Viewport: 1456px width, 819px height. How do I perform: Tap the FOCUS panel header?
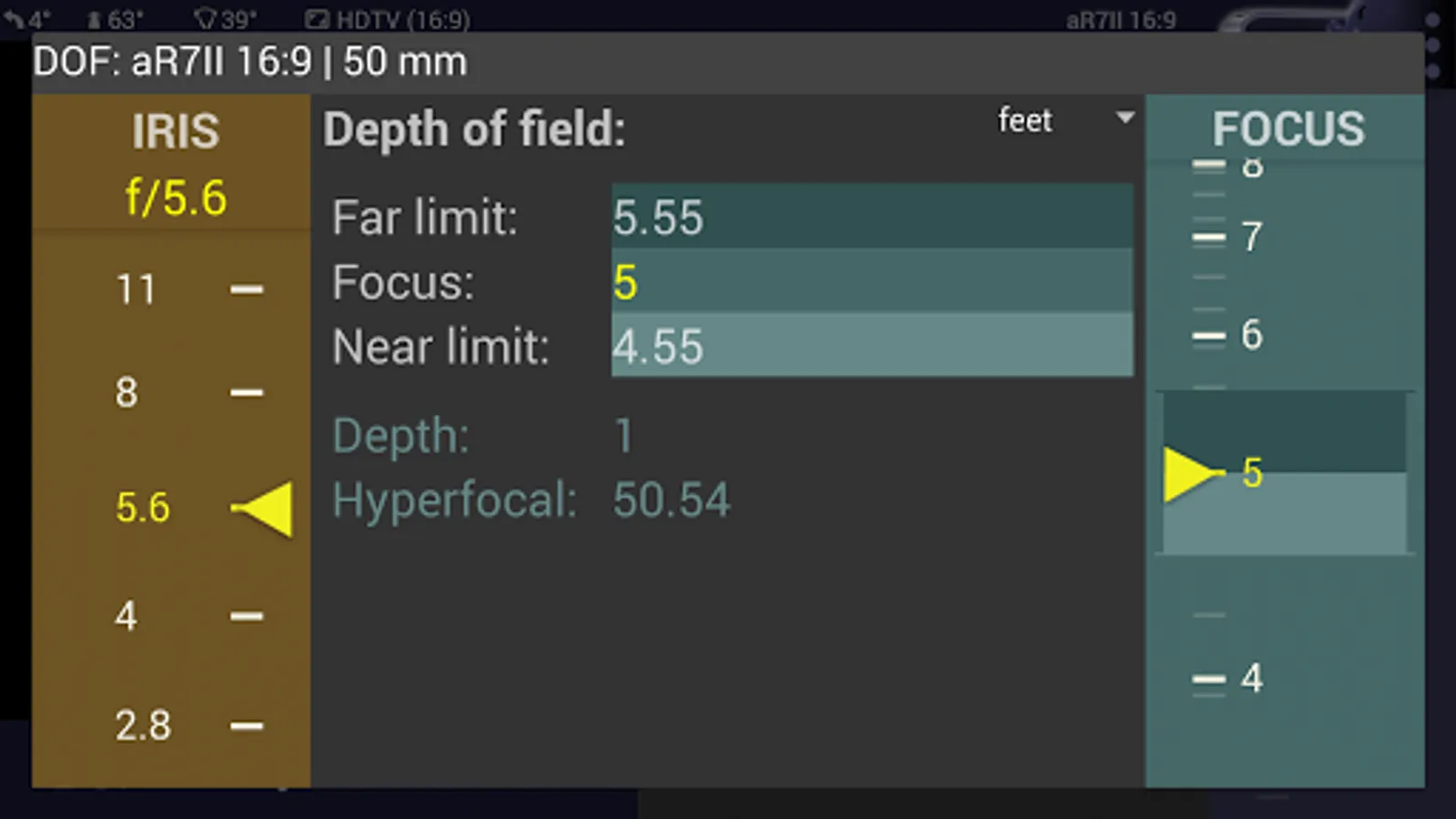click(1287, 128)
